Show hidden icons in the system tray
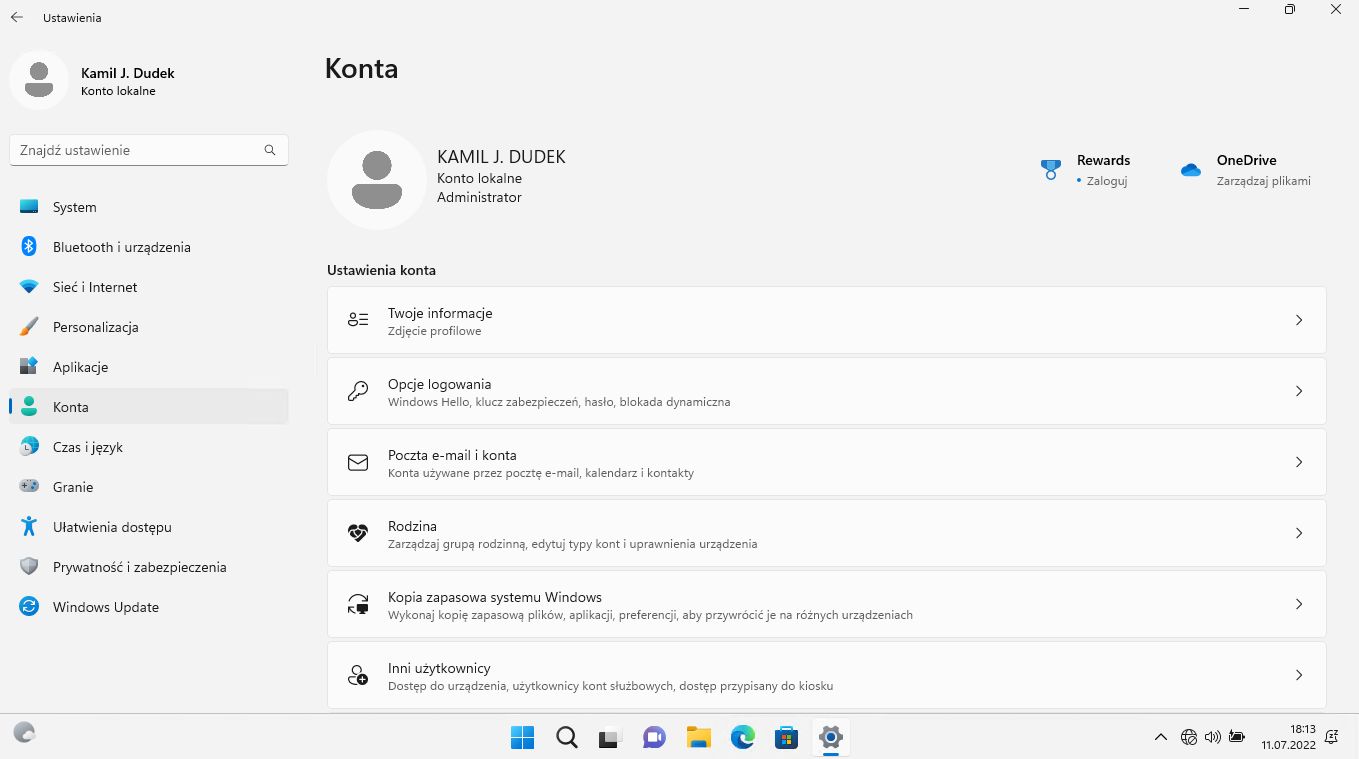The image size is (1359, 759). pos(1160,737)
